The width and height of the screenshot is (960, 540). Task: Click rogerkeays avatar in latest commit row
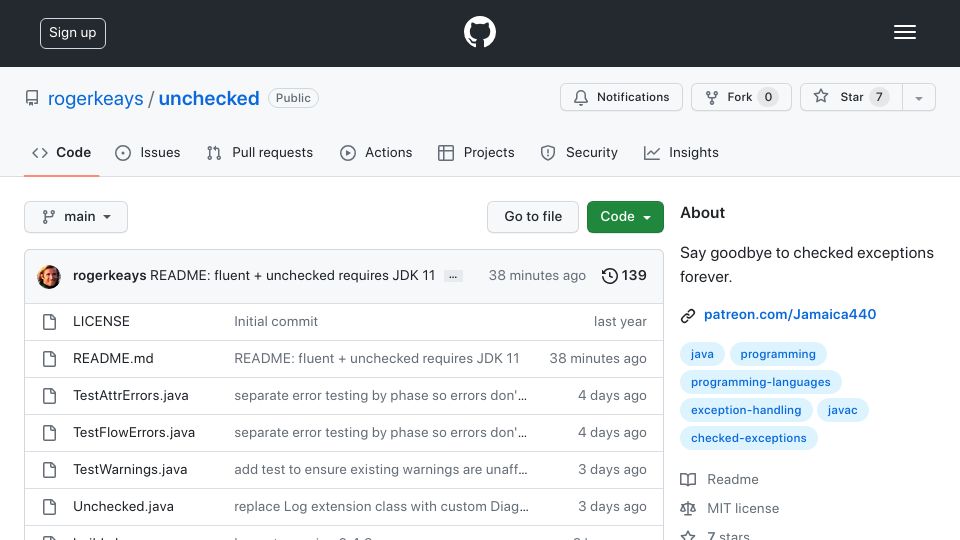(49, 277)
